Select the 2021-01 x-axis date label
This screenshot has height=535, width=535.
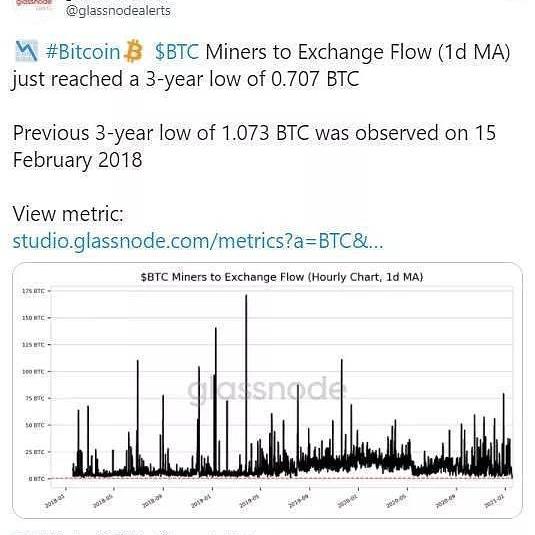tap(494, 501)
